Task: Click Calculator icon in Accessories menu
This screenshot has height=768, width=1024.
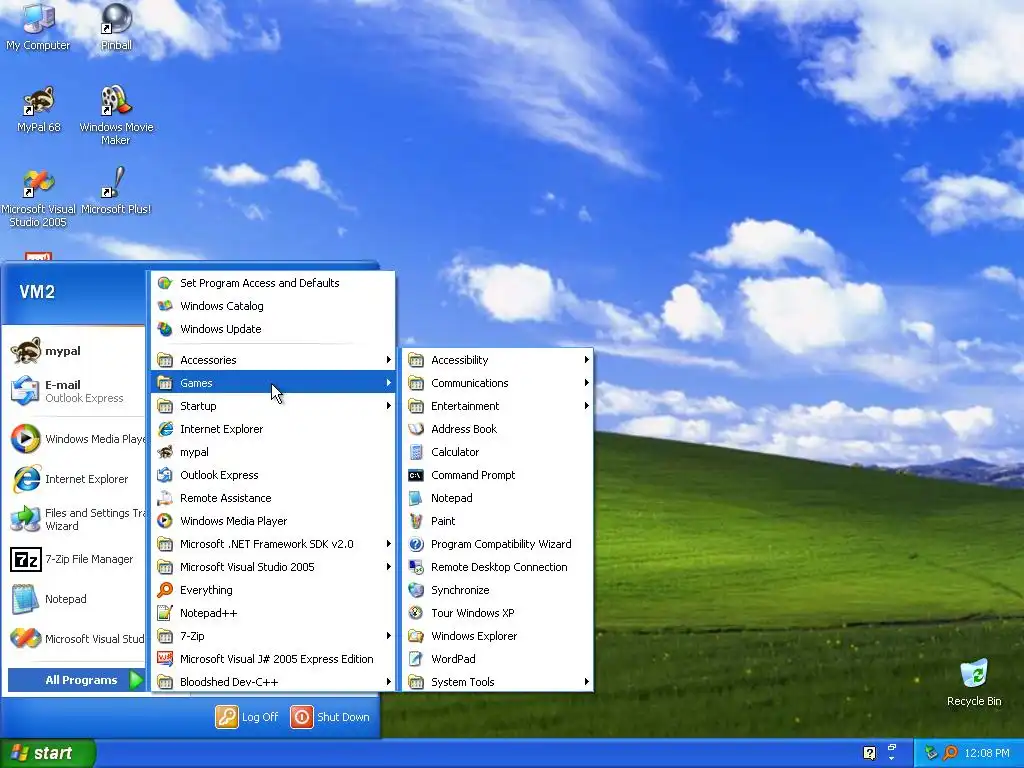Action: pyautogui.click(x=416, y=452)
